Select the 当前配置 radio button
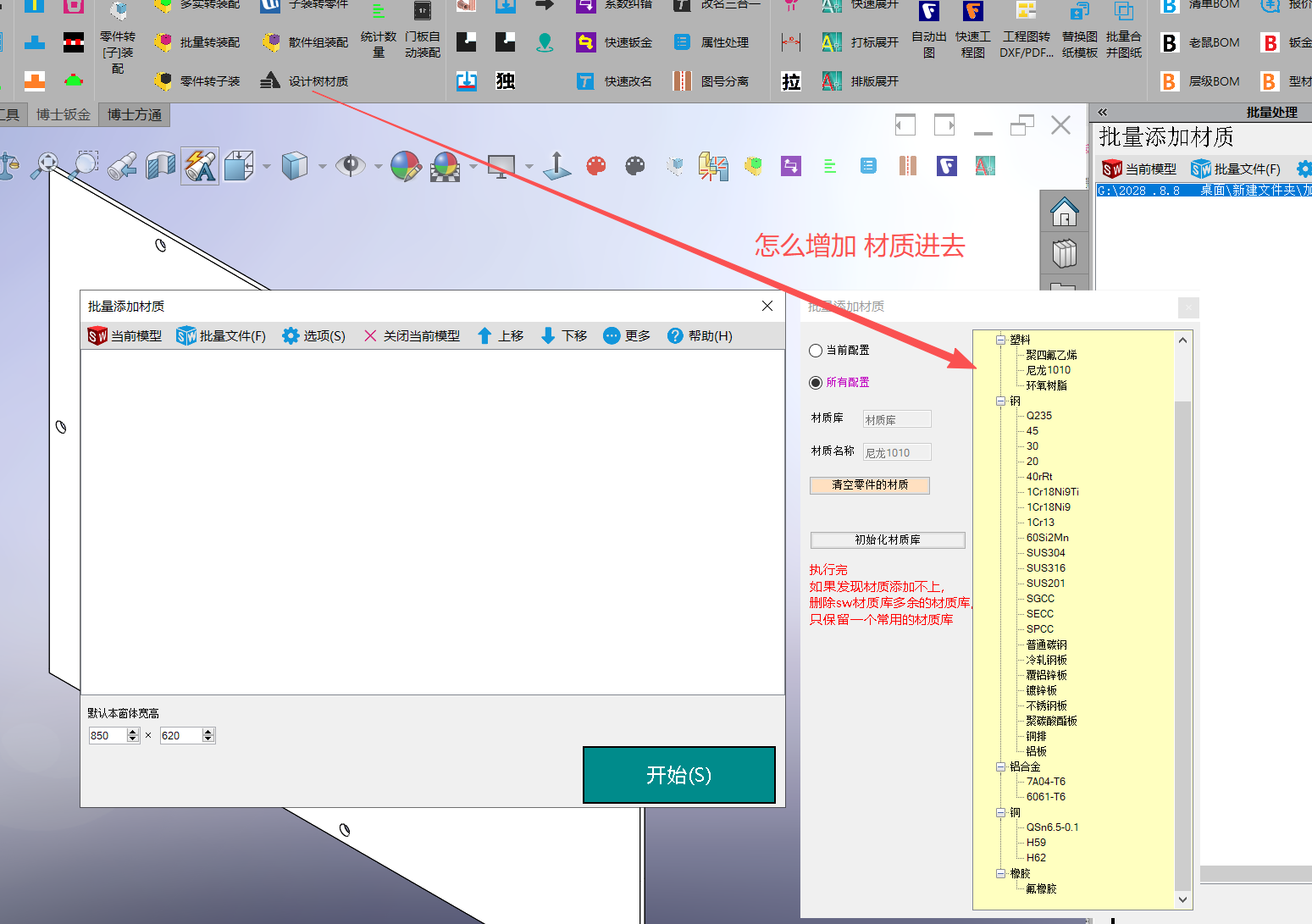Image resolution: width=1312 pixels, height=924 pixels. click(x=816, y=350)
